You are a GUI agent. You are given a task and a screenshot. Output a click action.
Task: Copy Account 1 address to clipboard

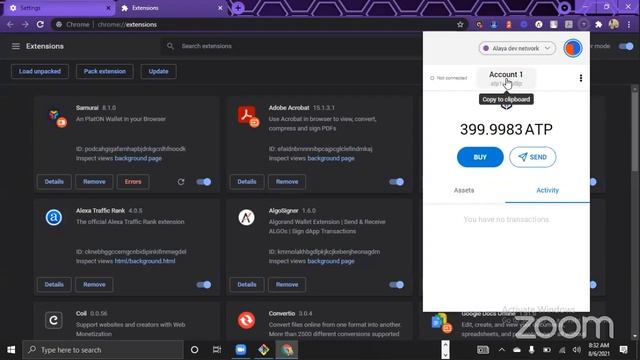506,78
